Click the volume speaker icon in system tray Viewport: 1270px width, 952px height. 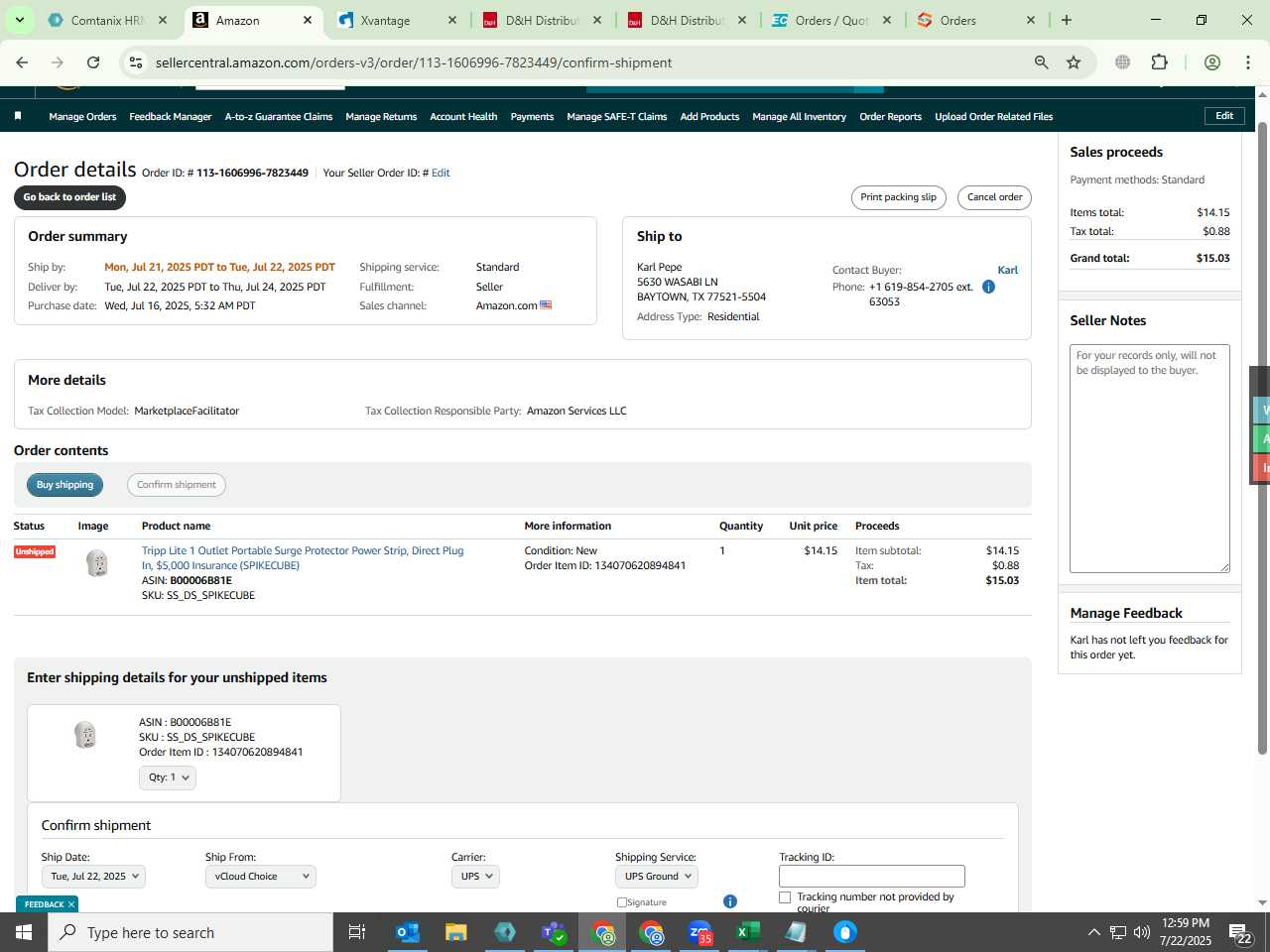point(1141,932)
